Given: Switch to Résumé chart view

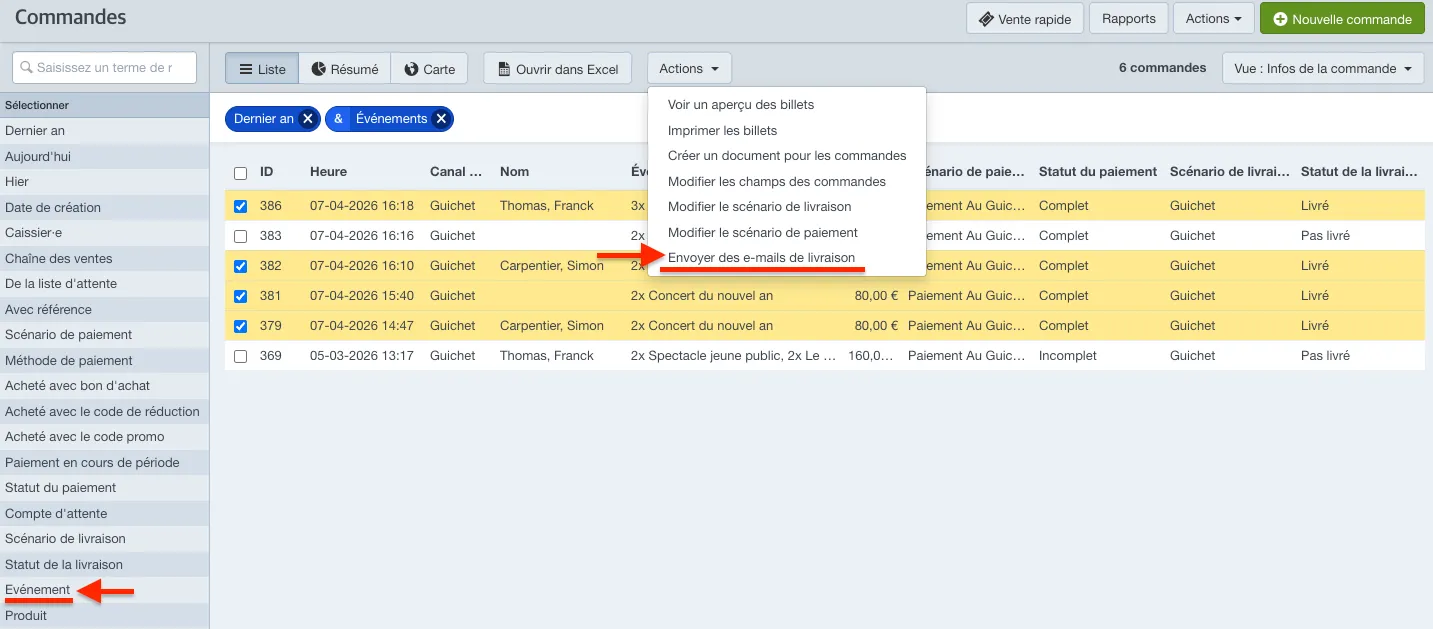Looking at the screenshot, I should [x=344, y=69].
